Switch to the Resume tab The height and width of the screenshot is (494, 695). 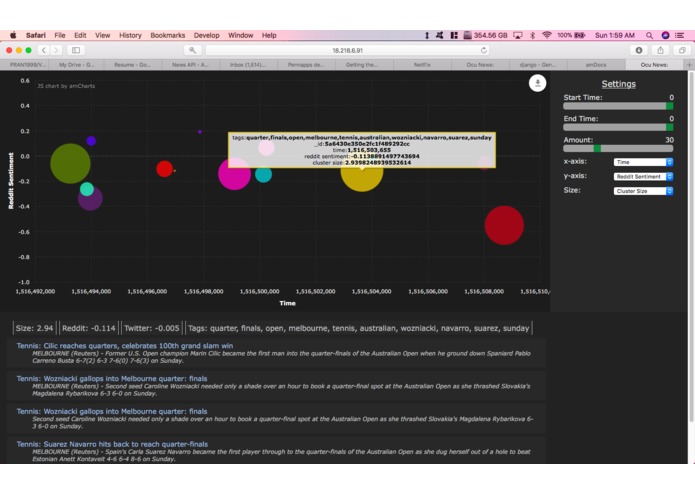pyautogui.click(x=132, y=65)
